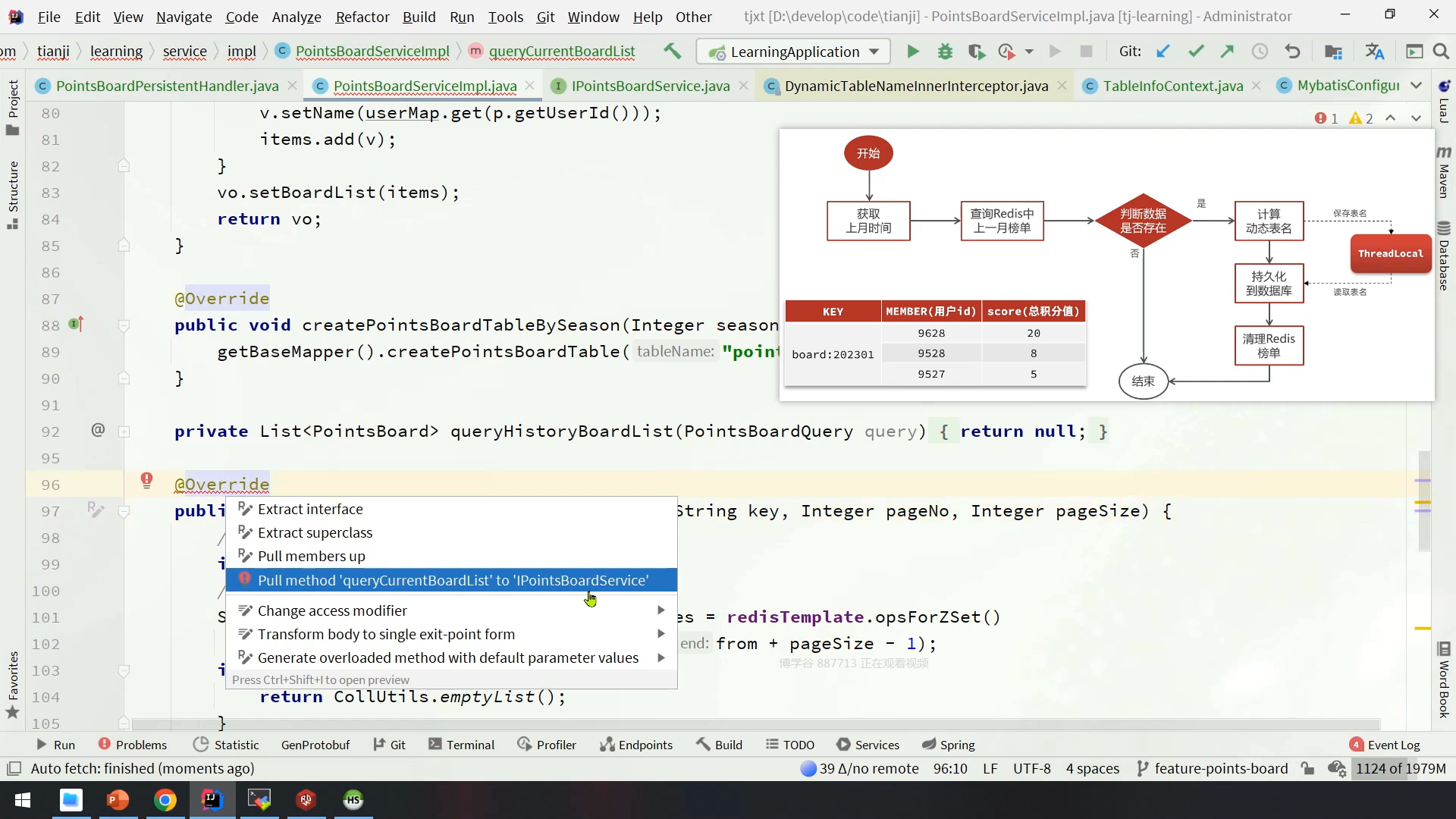1456x819 pixels.
Task: Click the Translate icon in toolbar
Action: 1374,52
